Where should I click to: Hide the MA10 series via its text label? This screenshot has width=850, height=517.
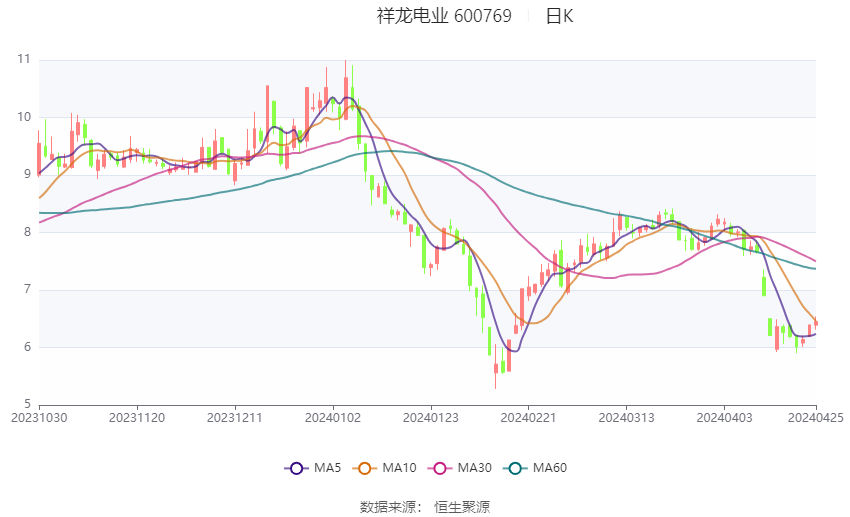pos(399,467)
